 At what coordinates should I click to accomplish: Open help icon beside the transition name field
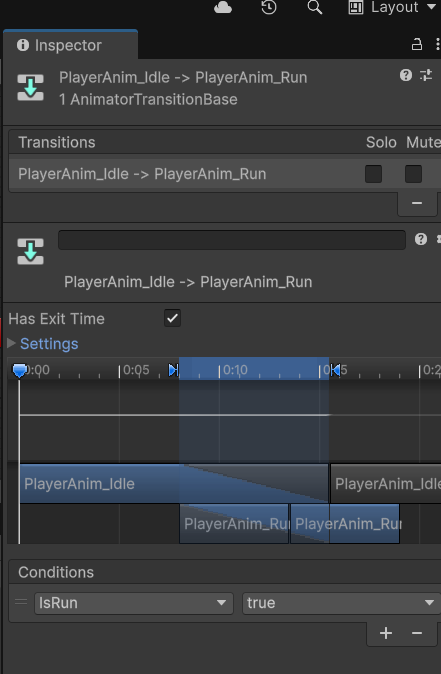coord(421,239)
